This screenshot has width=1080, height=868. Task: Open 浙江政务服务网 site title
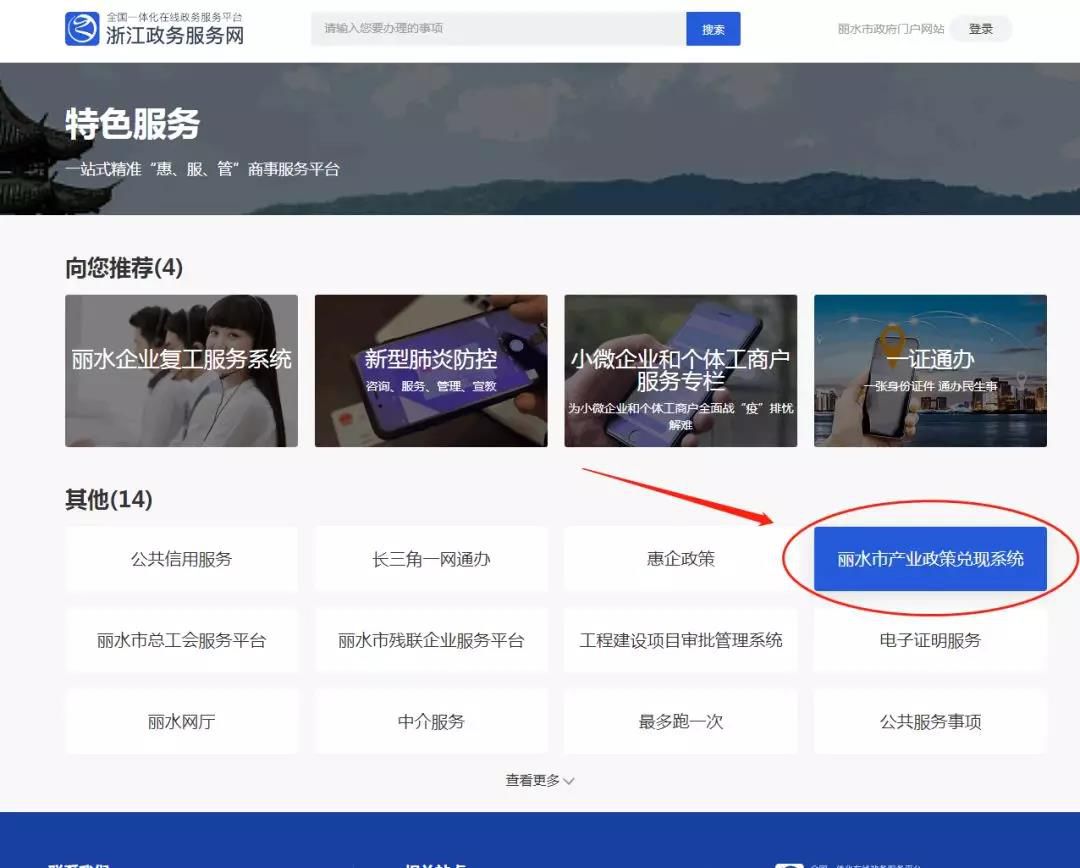tap(175, 35)
